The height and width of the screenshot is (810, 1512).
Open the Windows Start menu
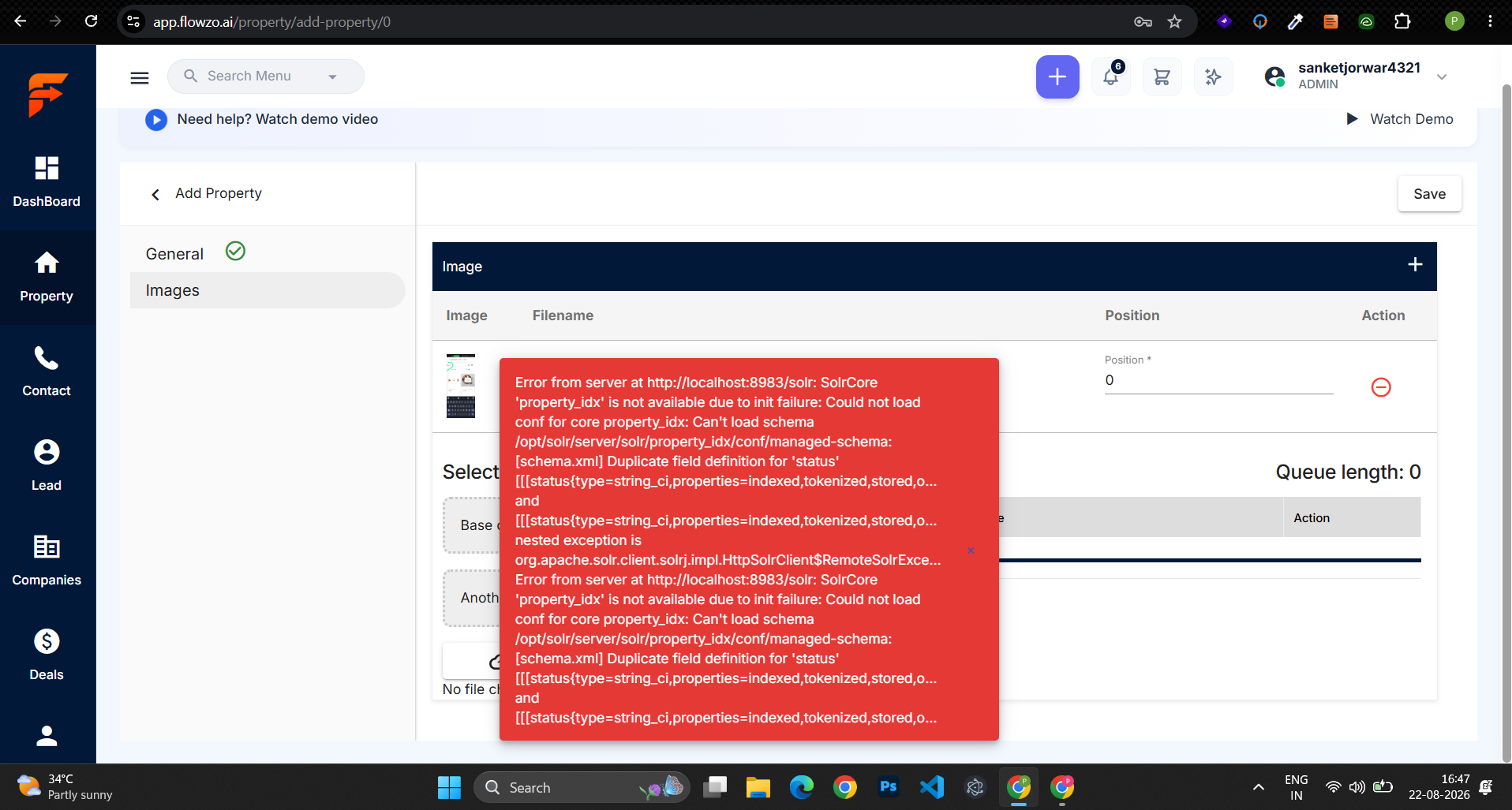point(449,787)
